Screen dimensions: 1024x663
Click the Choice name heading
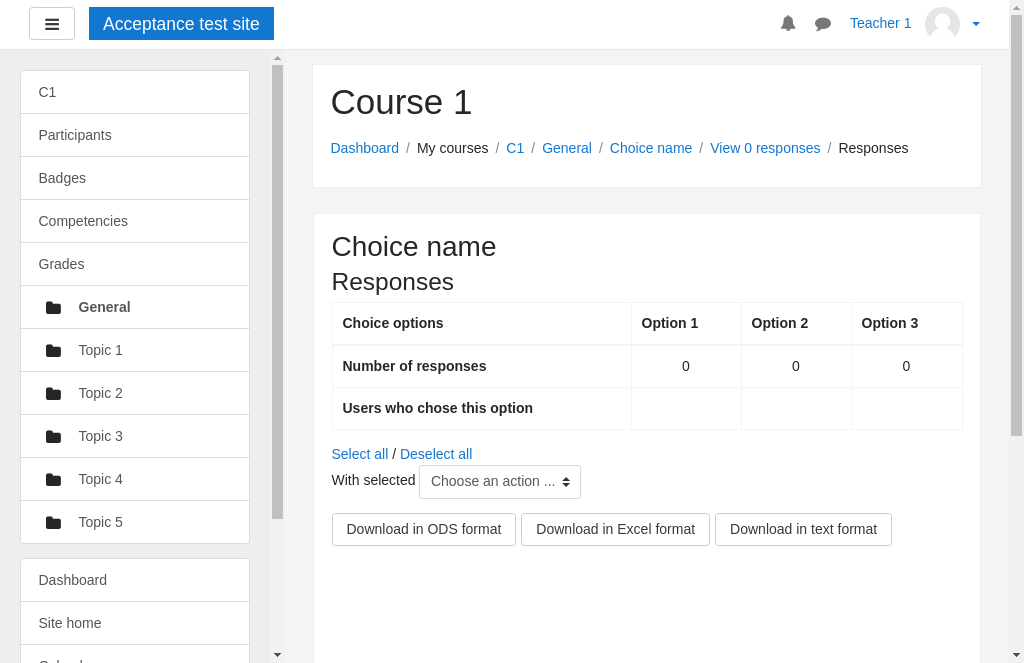pos(414,247)
